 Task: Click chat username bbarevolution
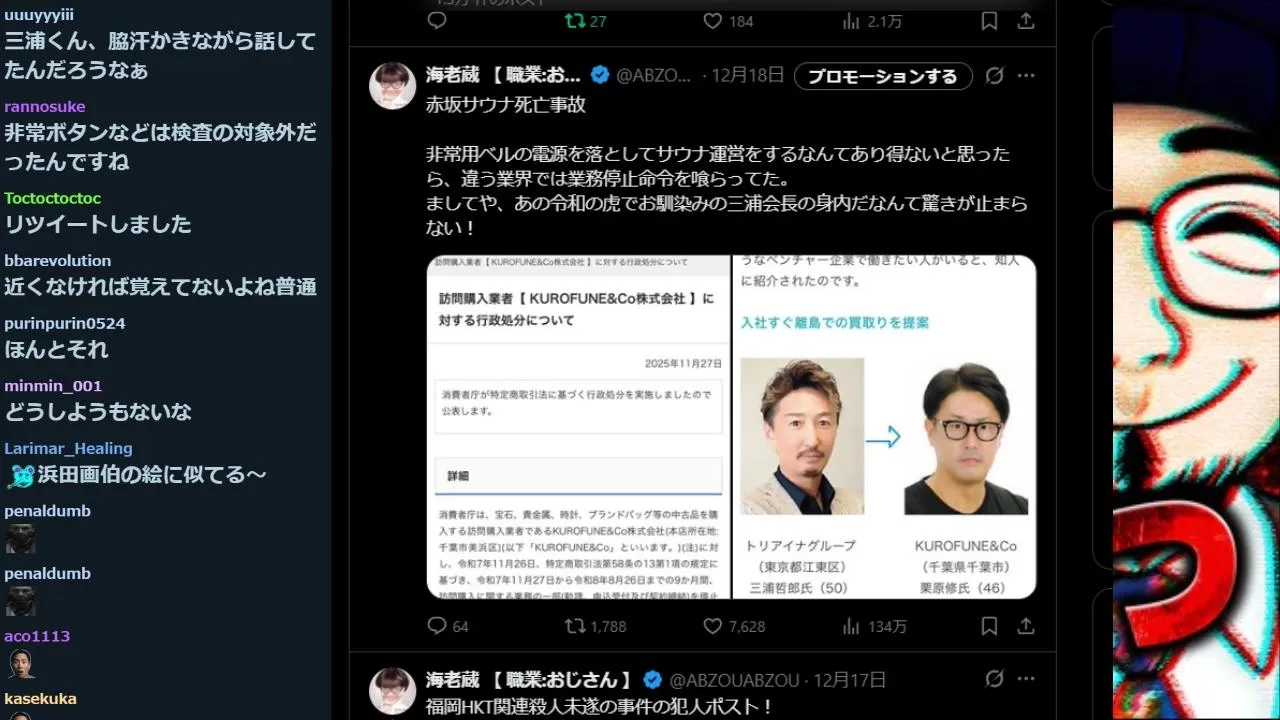pyautogui.click(x=58, y=261)
